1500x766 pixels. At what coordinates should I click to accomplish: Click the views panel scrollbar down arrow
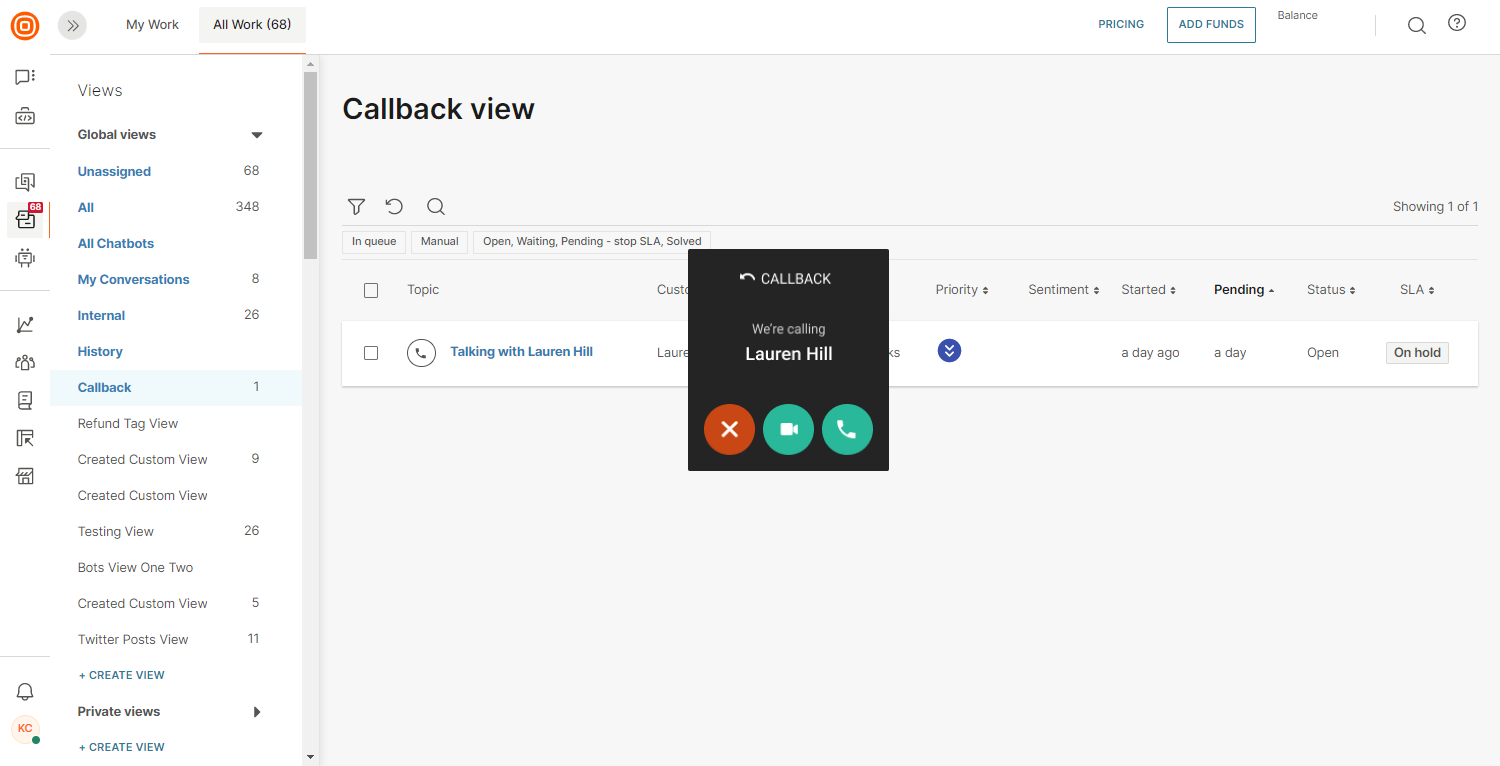[x=310, y=757]
